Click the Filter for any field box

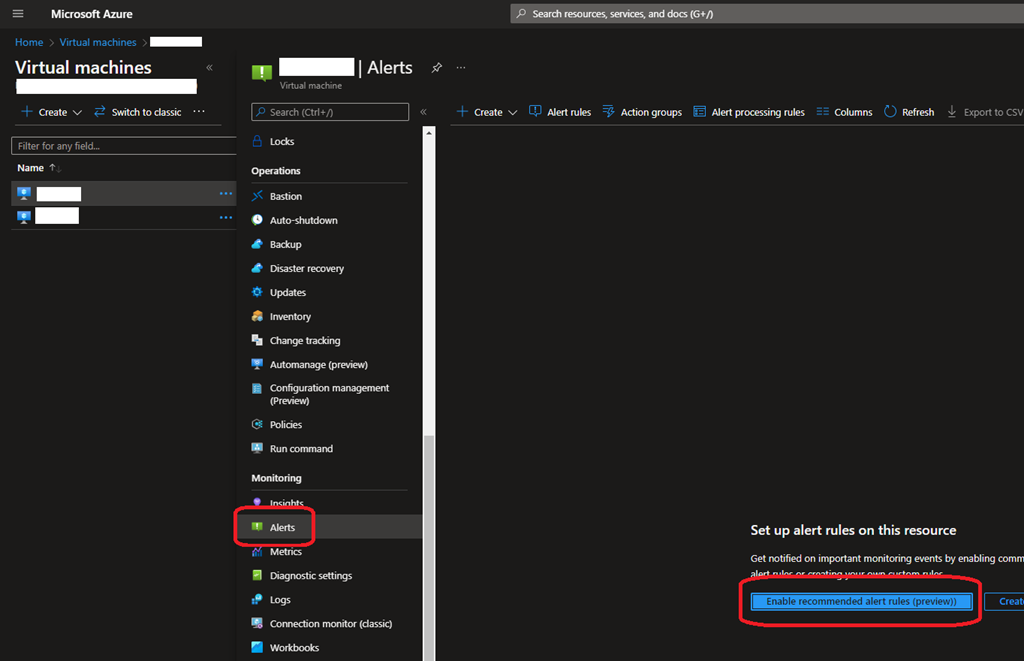[123, 146]
